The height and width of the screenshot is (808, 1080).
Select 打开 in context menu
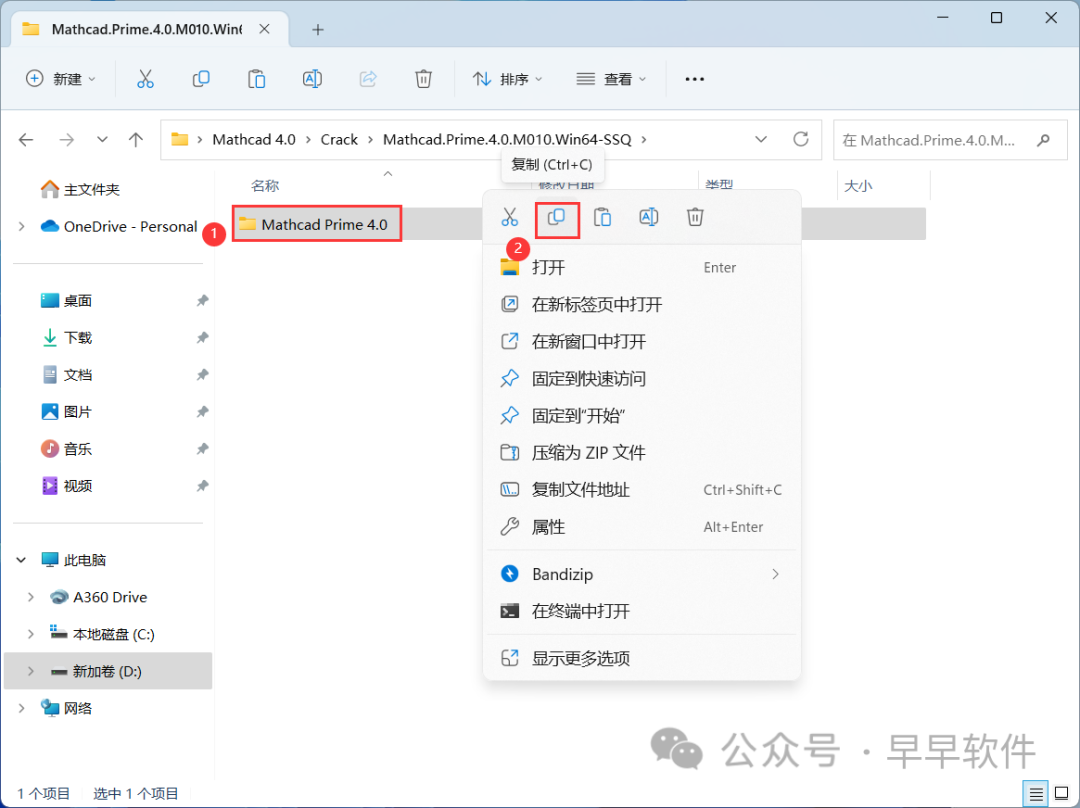click(x=642, y=267)
